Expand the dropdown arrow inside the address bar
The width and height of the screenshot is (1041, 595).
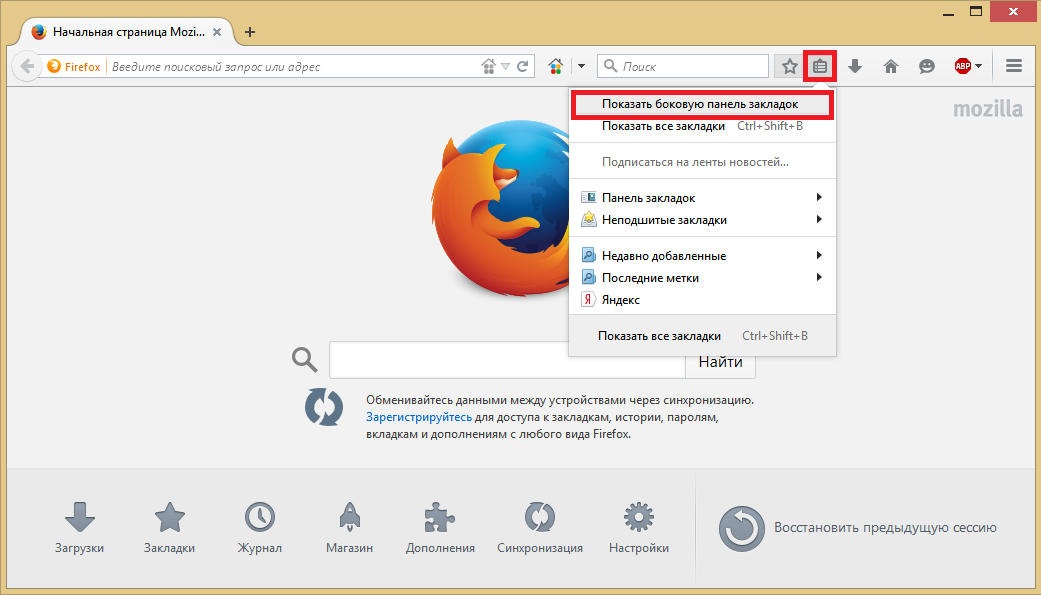click(x=505, y=66)
